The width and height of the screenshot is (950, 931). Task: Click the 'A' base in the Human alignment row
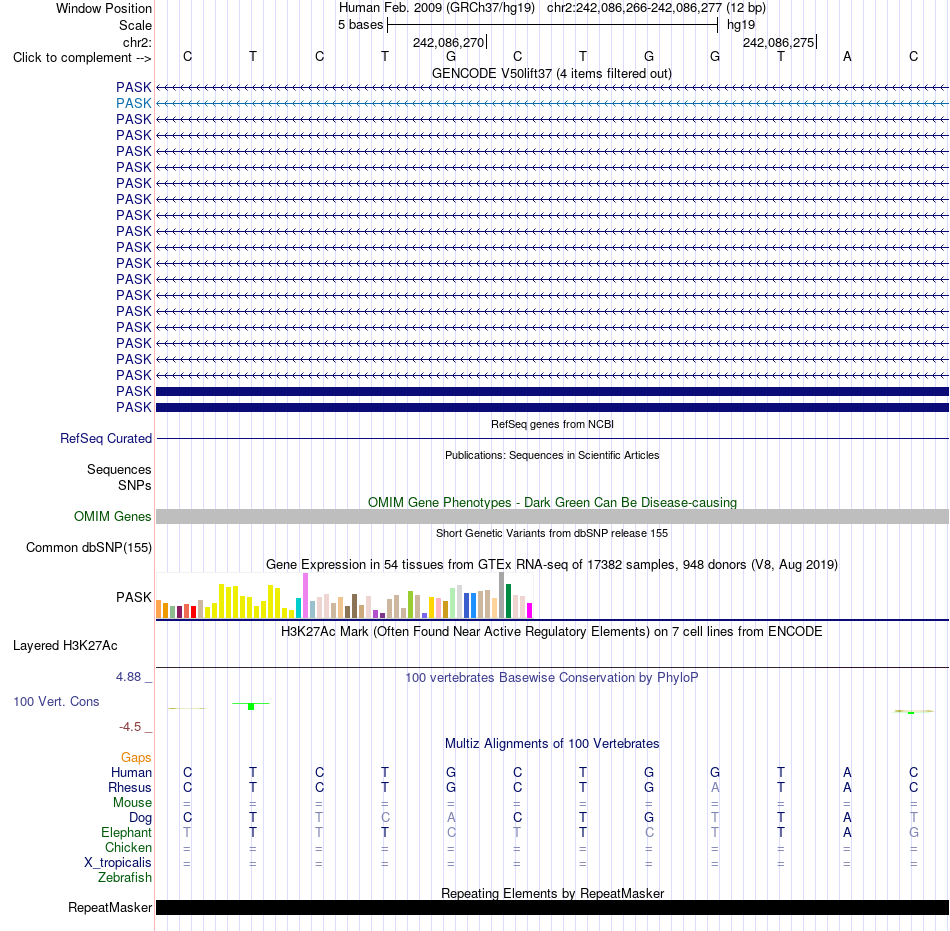(847, 772)
